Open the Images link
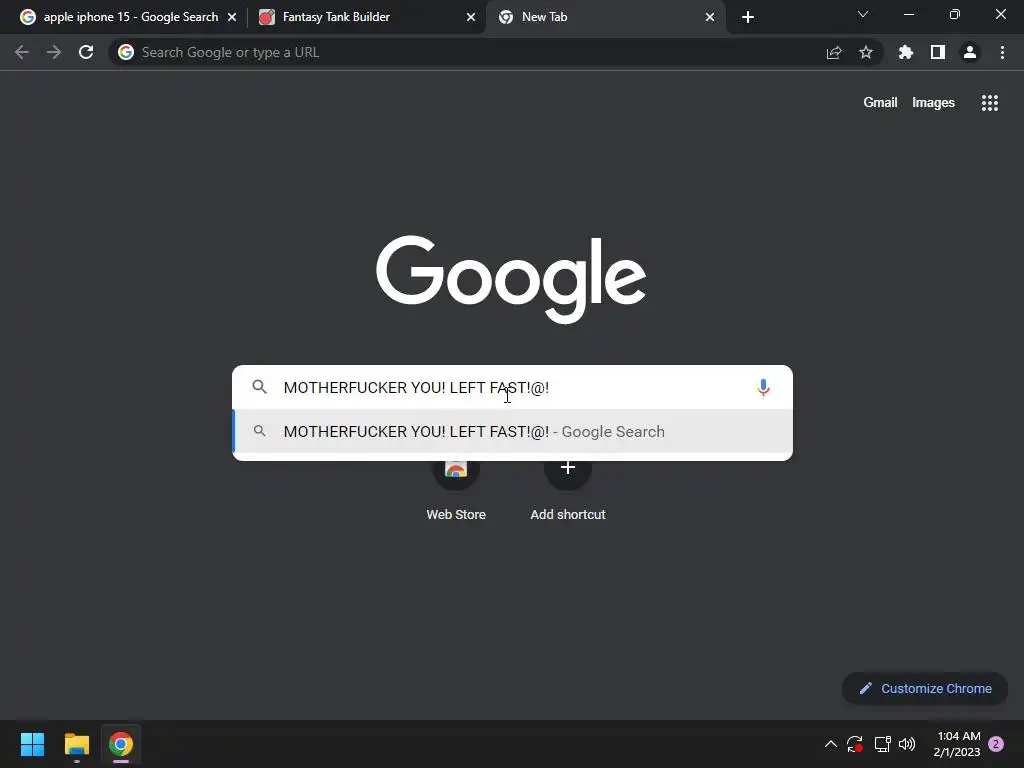Viewport: 1024px width, 768px height. [x=933, y=103]
